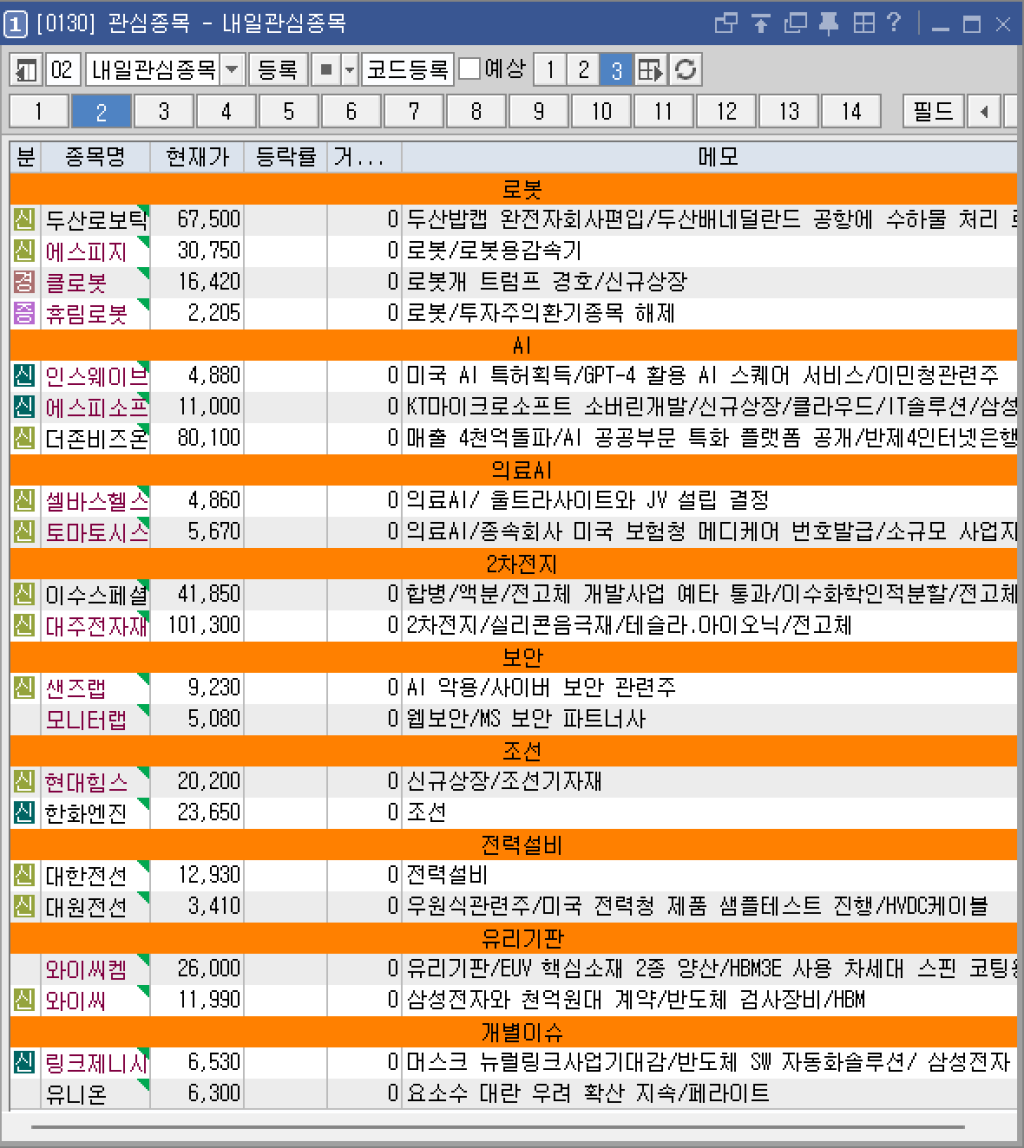Click the 신 badge on the 토마토시스 row
Viewport: 1024px width, 1148px height.
(x=24, y=532)
